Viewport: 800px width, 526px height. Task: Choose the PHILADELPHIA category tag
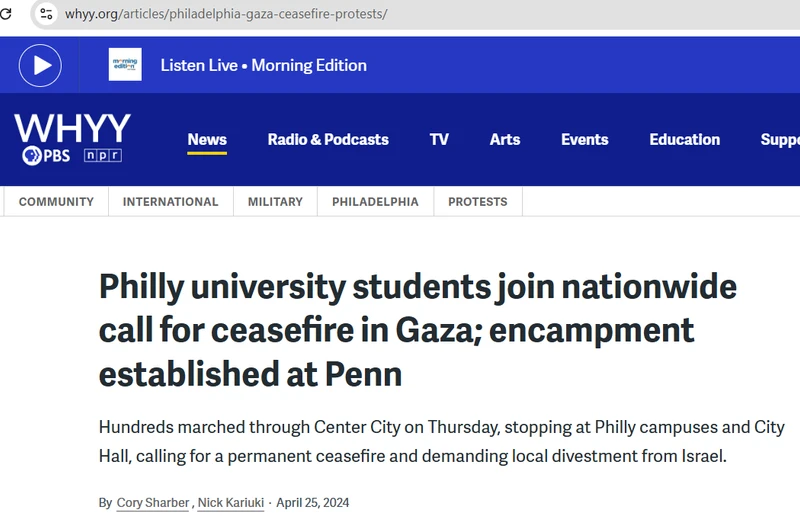tap(376, 202)
